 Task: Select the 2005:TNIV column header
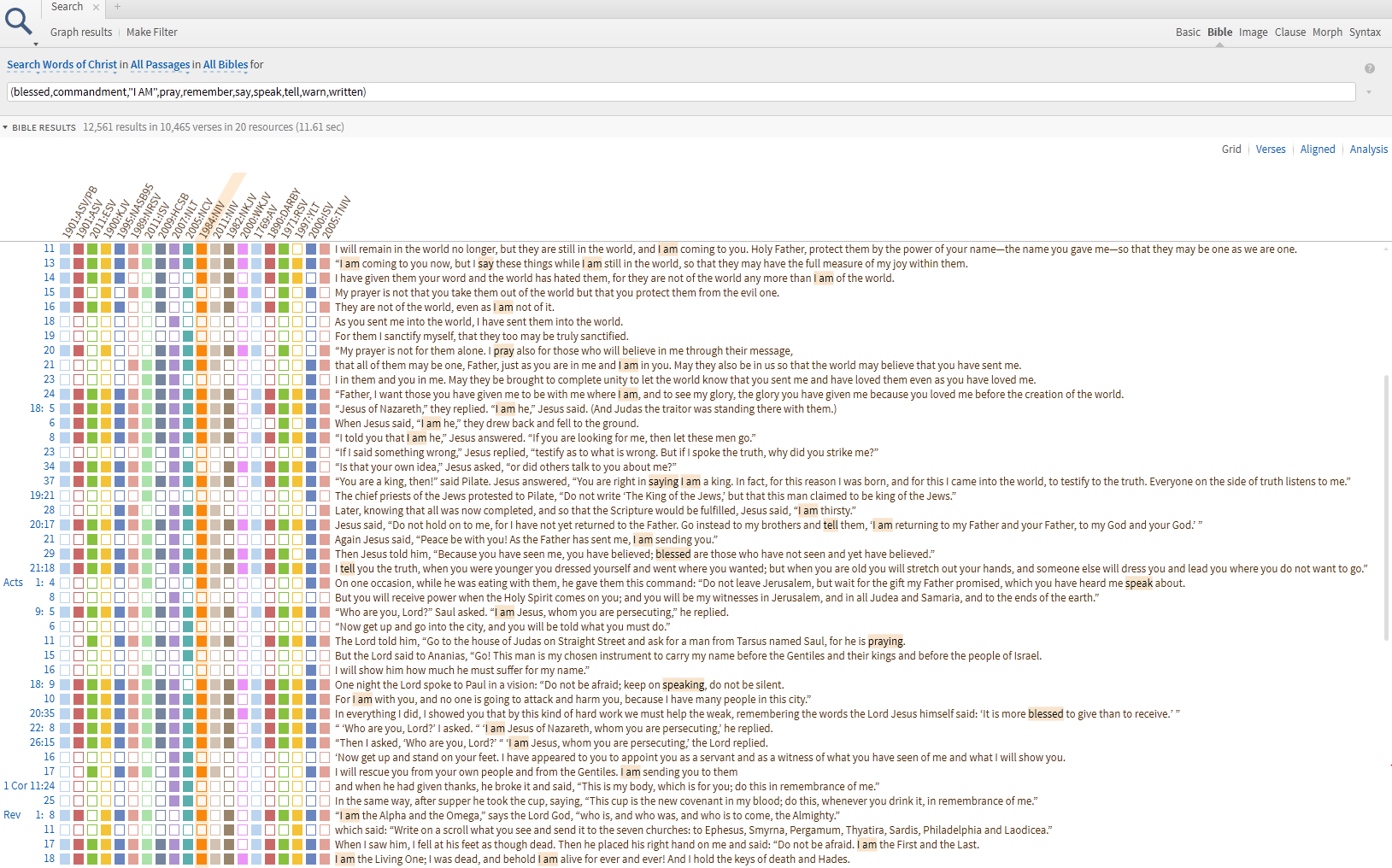[337, 218]
